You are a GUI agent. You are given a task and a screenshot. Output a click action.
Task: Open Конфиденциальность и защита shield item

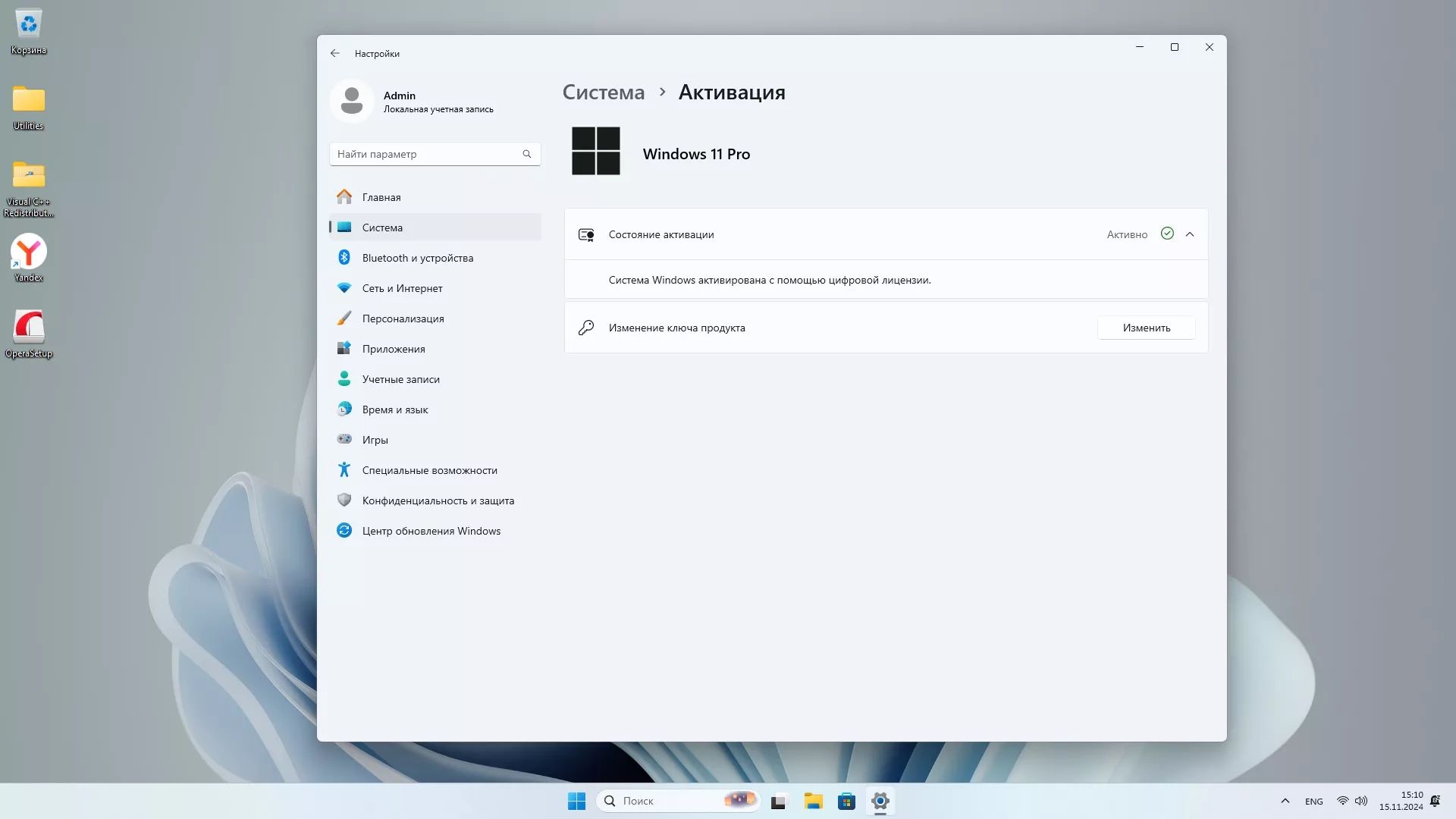point(344,500)
